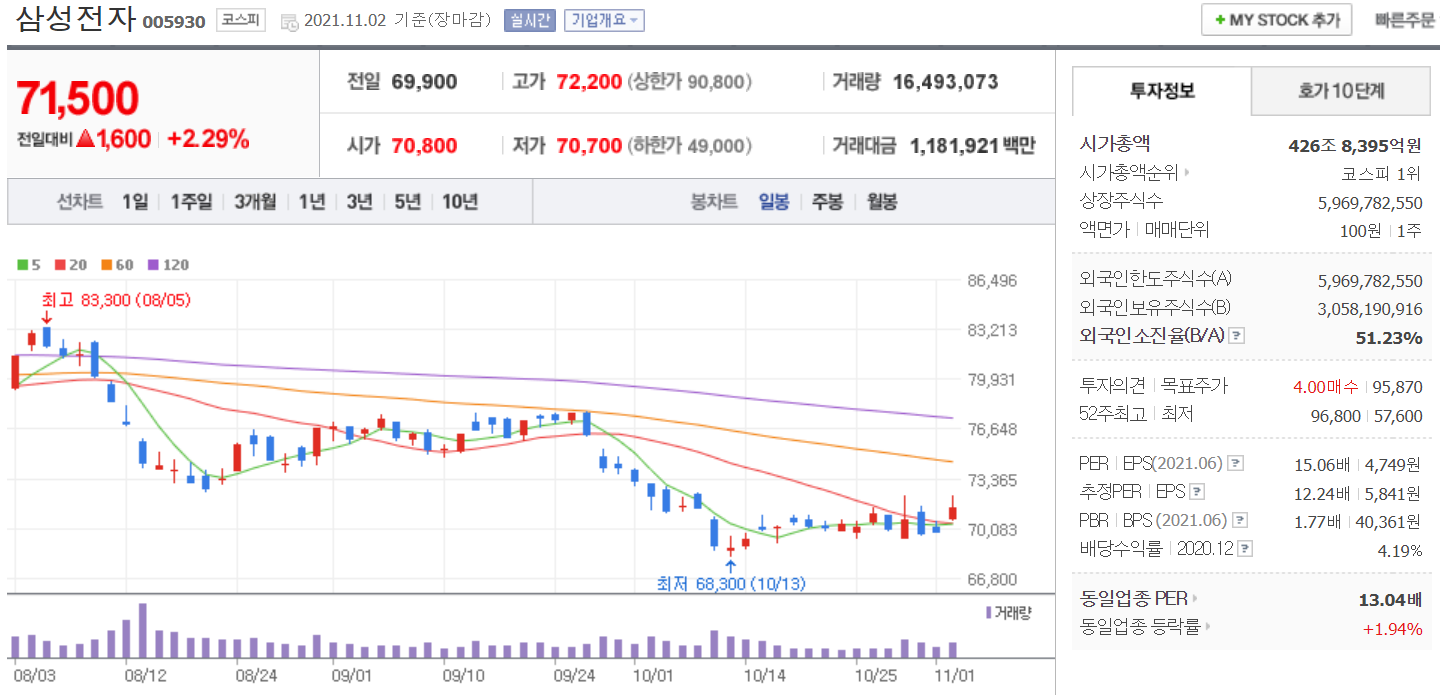Select the 1일 line chart period
The width and height of the screenshot is (1440, 695).
point(135,202)
